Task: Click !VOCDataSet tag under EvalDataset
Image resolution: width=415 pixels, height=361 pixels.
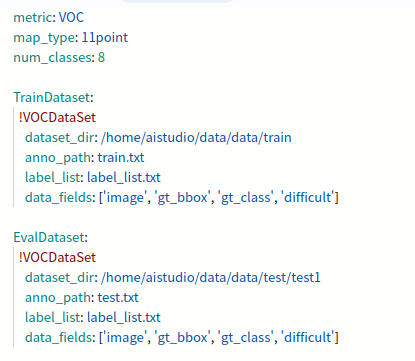Action: point(57,257)
